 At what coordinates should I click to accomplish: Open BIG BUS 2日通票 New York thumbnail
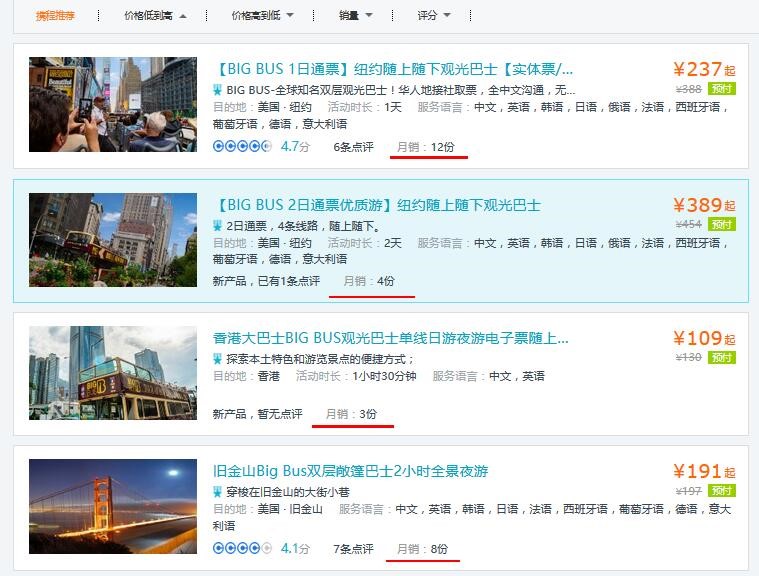coord(113,240)
